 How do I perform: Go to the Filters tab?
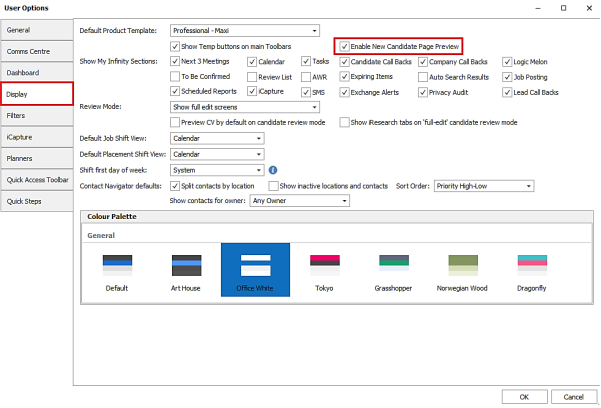click(x=37, y=116)
